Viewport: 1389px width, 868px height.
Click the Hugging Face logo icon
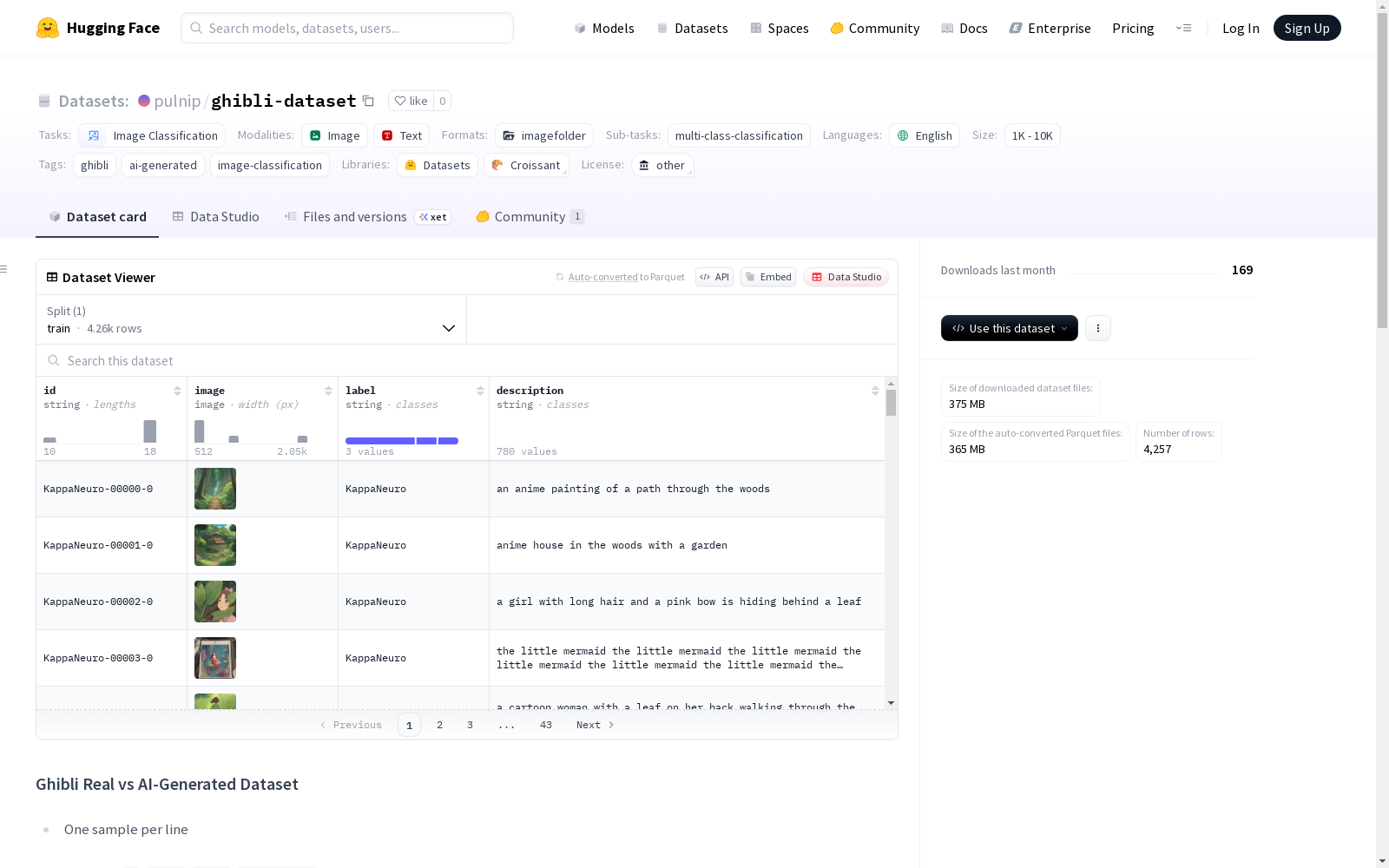48,28
